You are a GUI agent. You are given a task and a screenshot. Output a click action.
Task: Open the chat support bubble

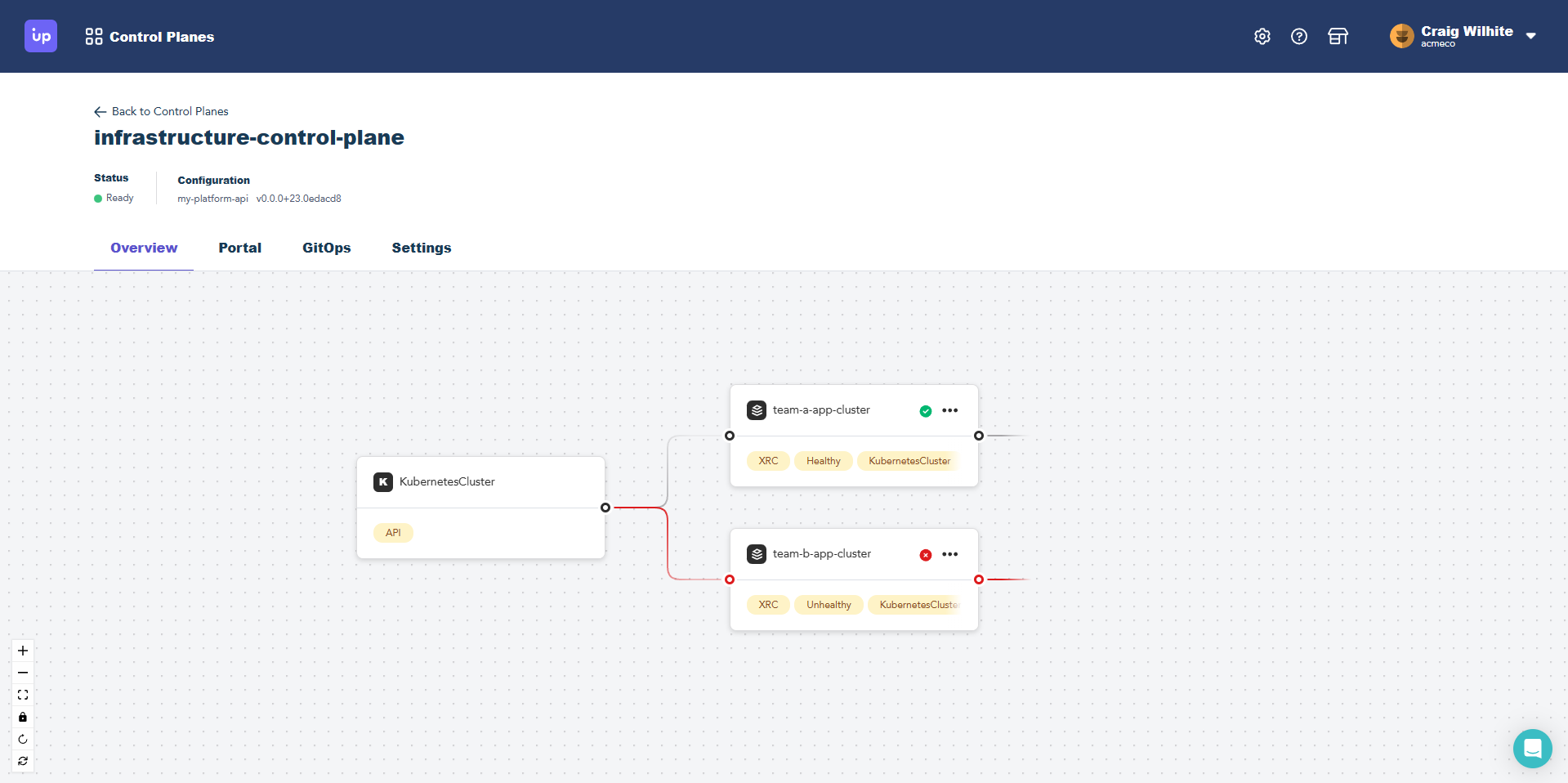click(x=1532, y=749)
